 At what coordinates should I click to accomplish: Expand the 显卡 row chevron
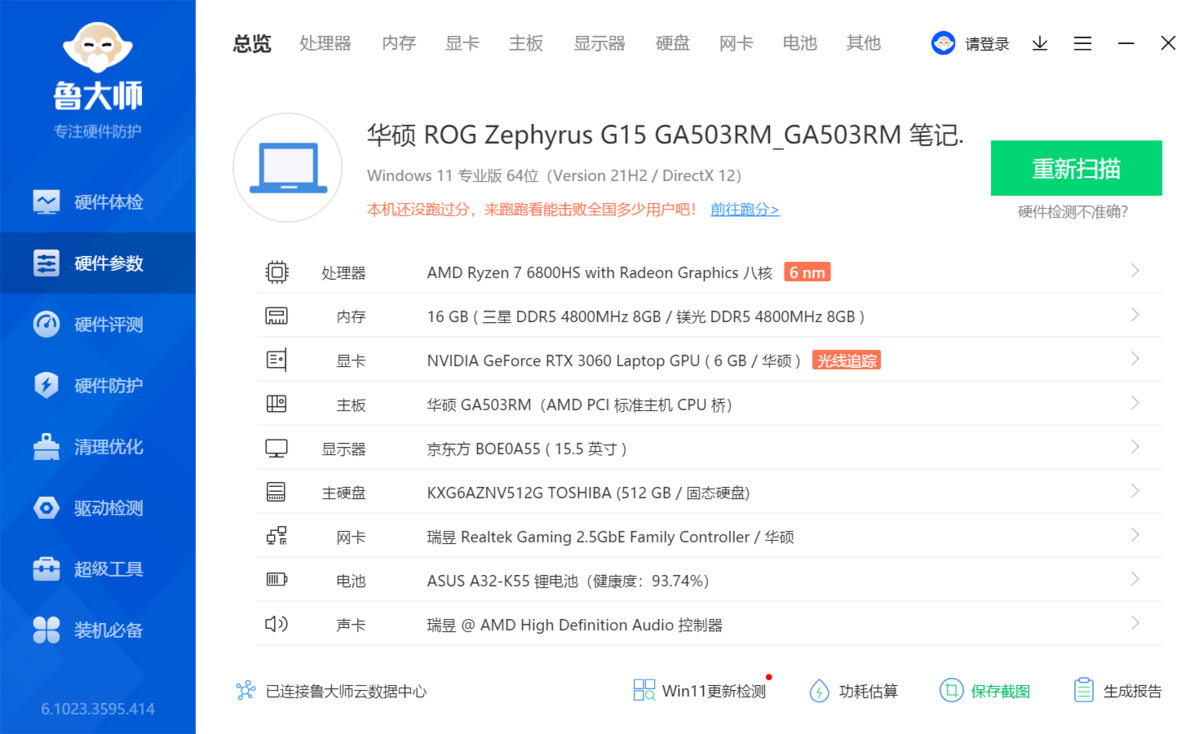click(x=1135, y=359)
